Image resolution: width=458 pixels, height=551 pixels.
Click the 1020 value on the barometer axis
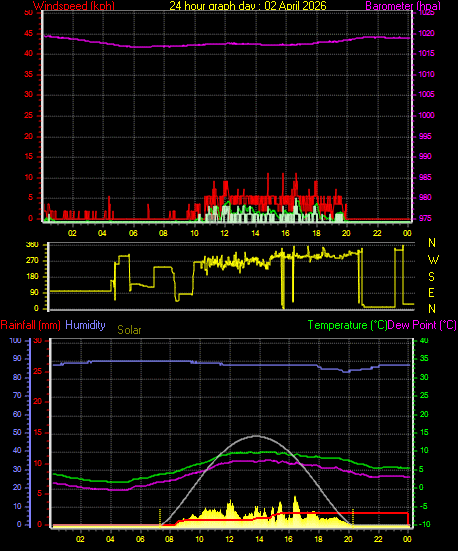(426, 34)
